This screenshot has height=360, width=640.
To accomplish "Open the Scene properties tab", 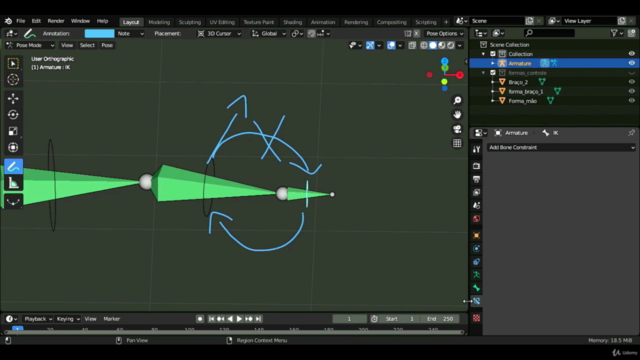I will click(476, 205).
